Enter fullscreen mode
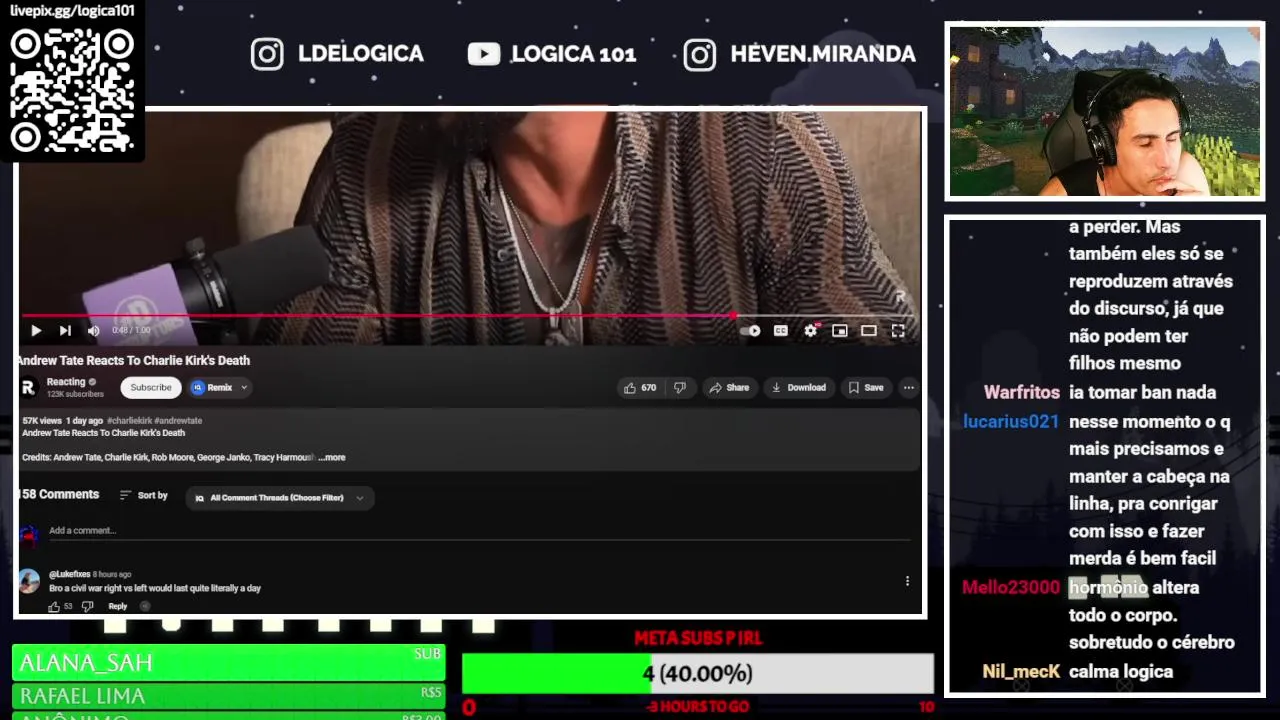Screen dimensions: 1280x720 (x=898, y=331)
